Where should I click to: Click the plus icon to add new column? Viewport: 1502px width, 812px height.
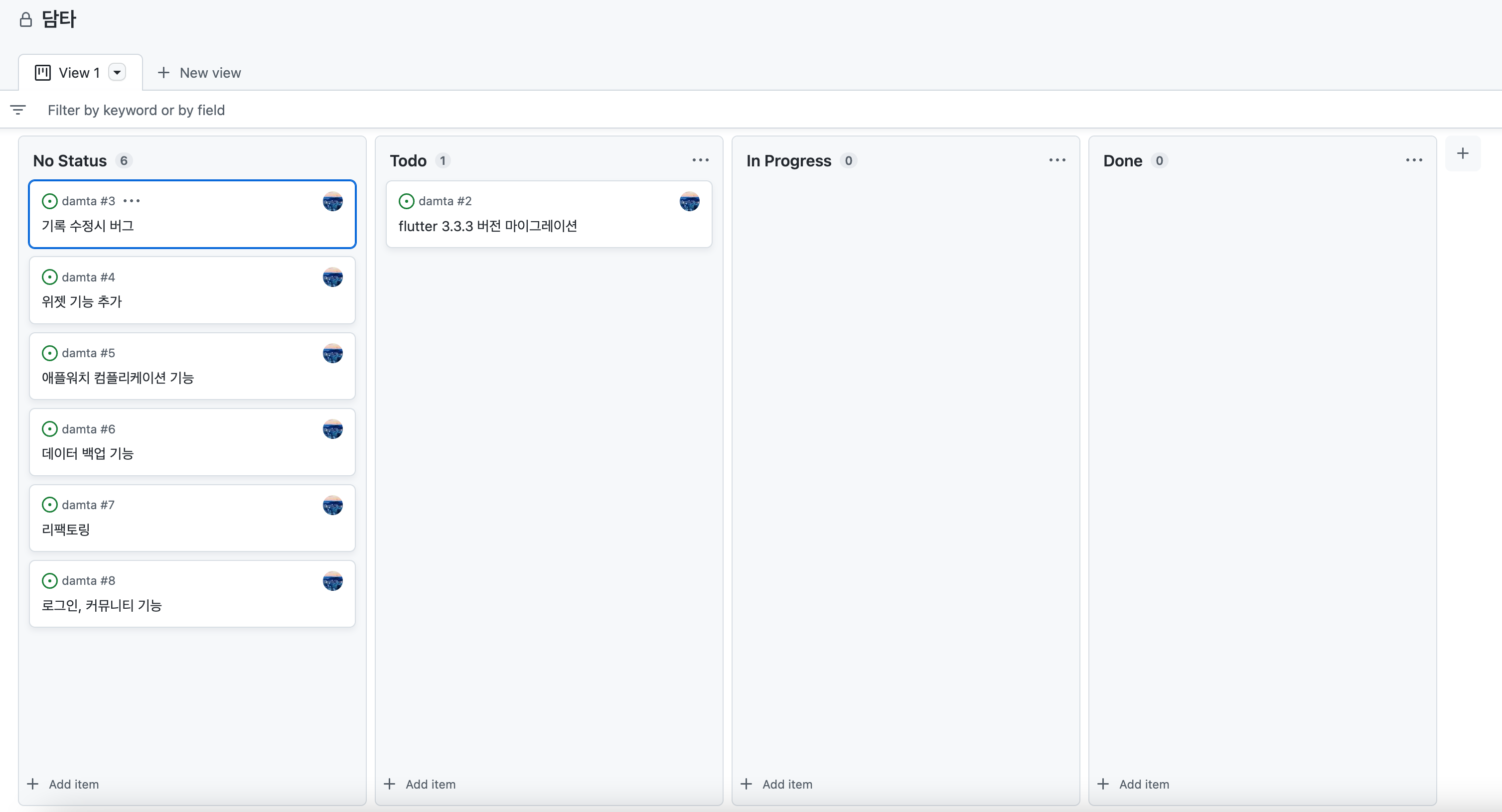click(x=1462, y=153)
